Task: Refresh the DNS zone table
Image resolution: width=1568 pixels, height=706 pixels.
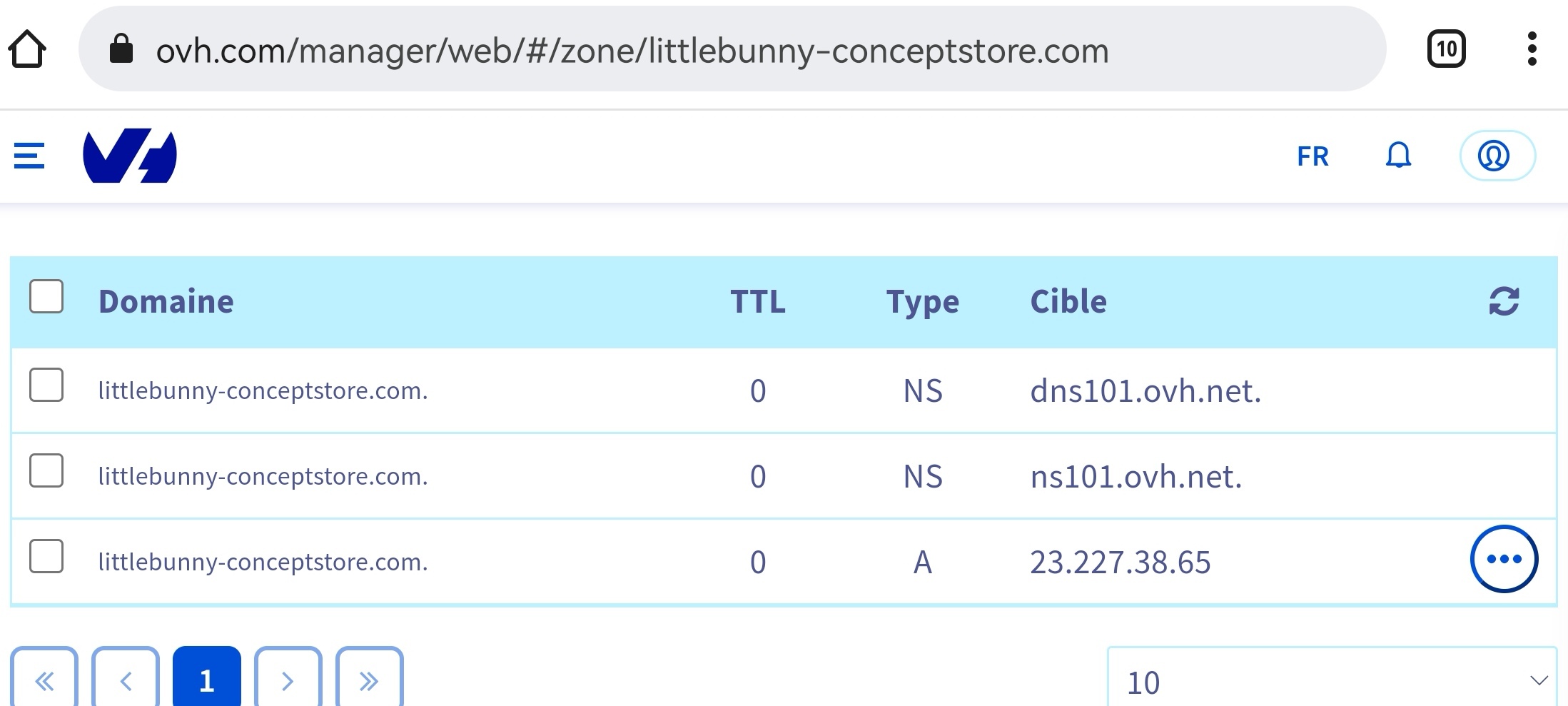Action: pyautogui.click(x=1504, y=301)
